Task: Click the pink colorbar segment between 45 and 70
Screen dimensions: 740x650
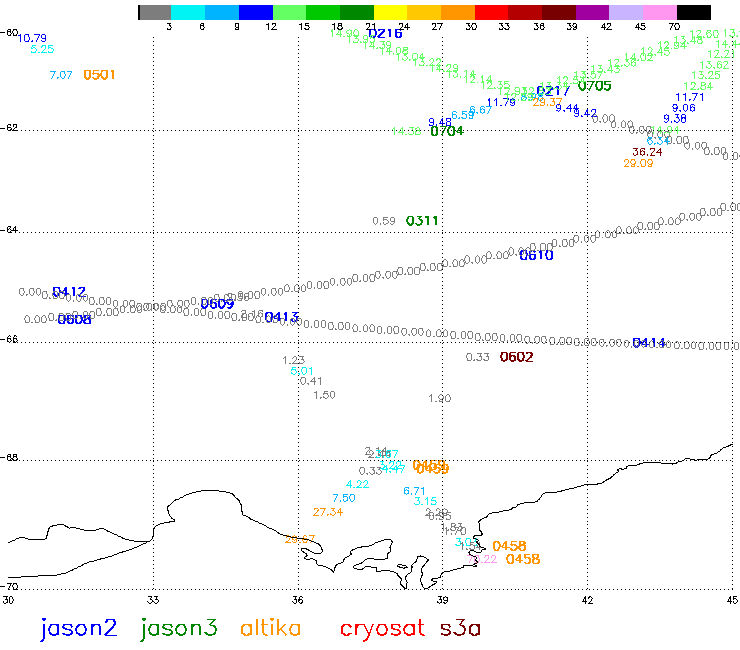Action: [660, 12]
